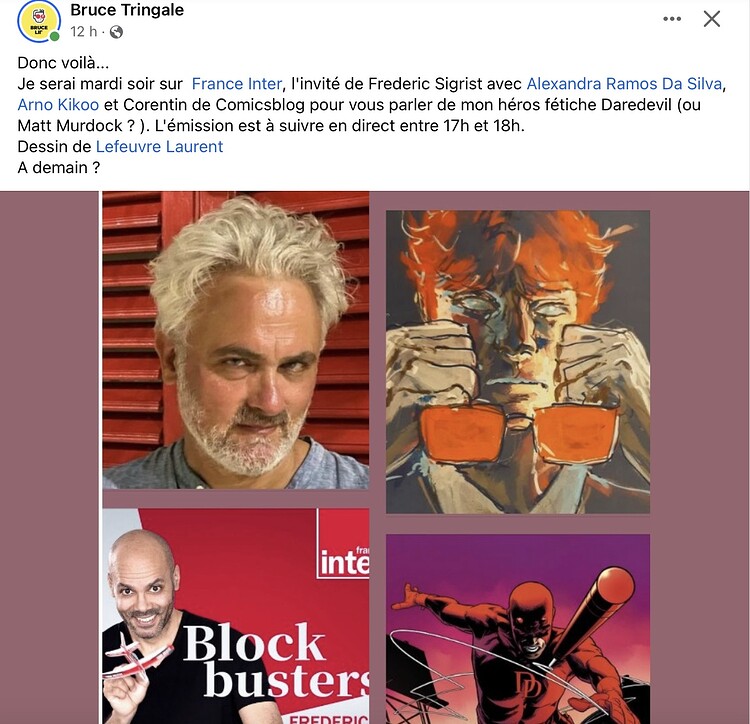
Task: Open the Arno Kikoo profile link
Action: (x=58, y=105)
